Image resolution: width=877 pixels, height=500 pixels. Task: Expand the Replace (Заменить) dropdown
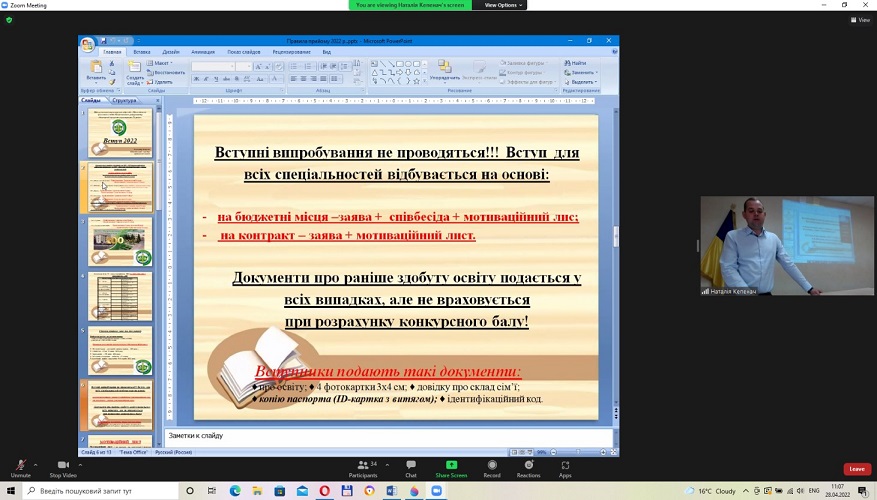pyautogui.click(x=581, y=73)
